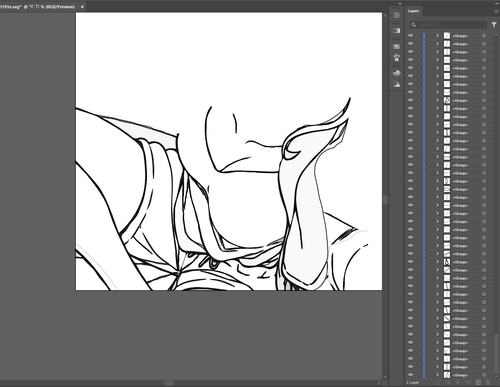Click the Layers panel scroll-up arrow
The width and height of the screenshot is (500, 387).
[497, 34]
